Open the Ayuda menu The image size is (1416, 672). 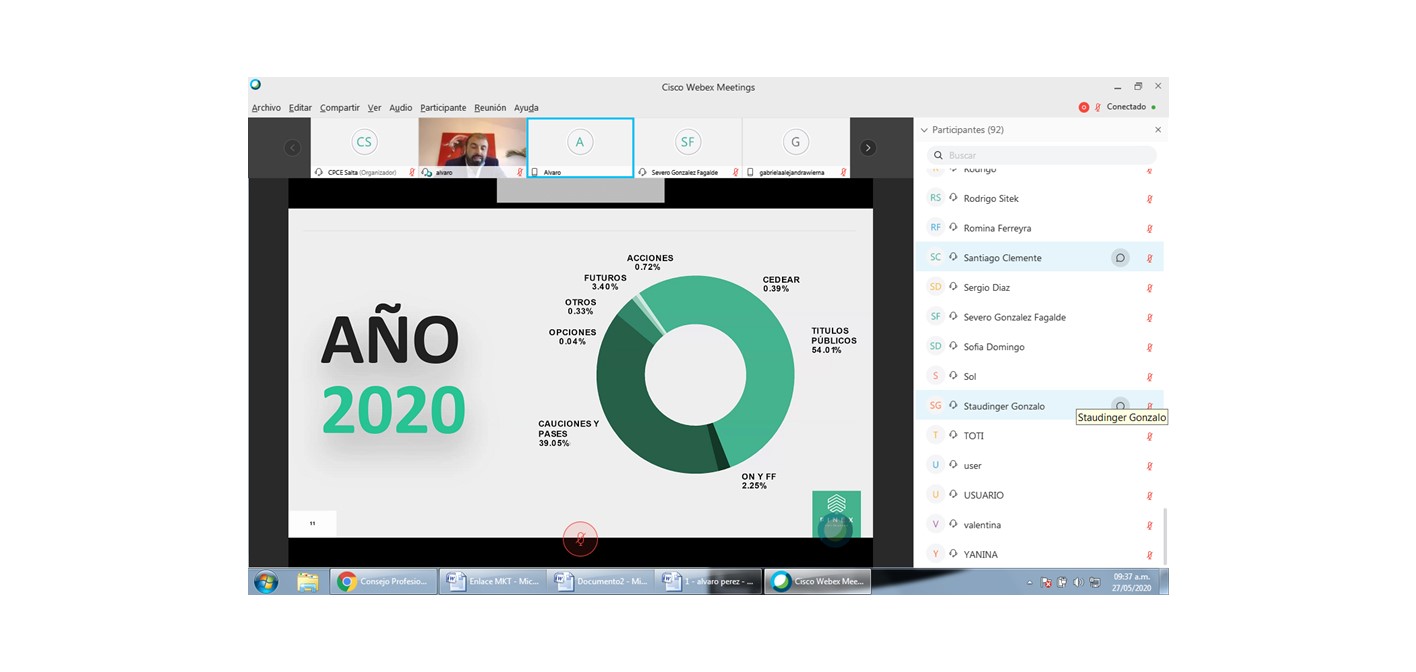526,108
